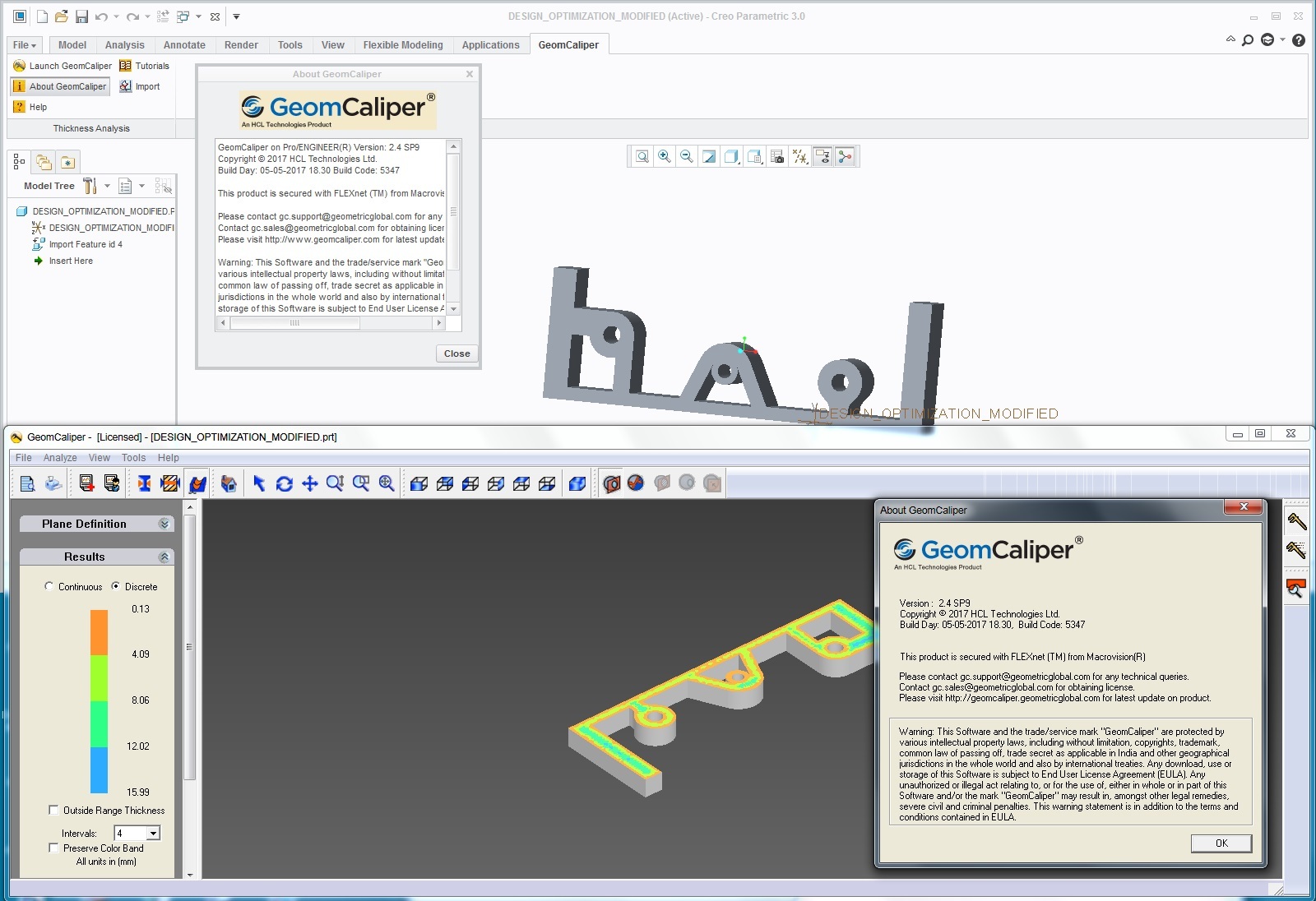1316x901 pixels.
Task: Click OK in the GeomCaliper About dialog
Action: pyautogui.click(x=1221, y=843)
